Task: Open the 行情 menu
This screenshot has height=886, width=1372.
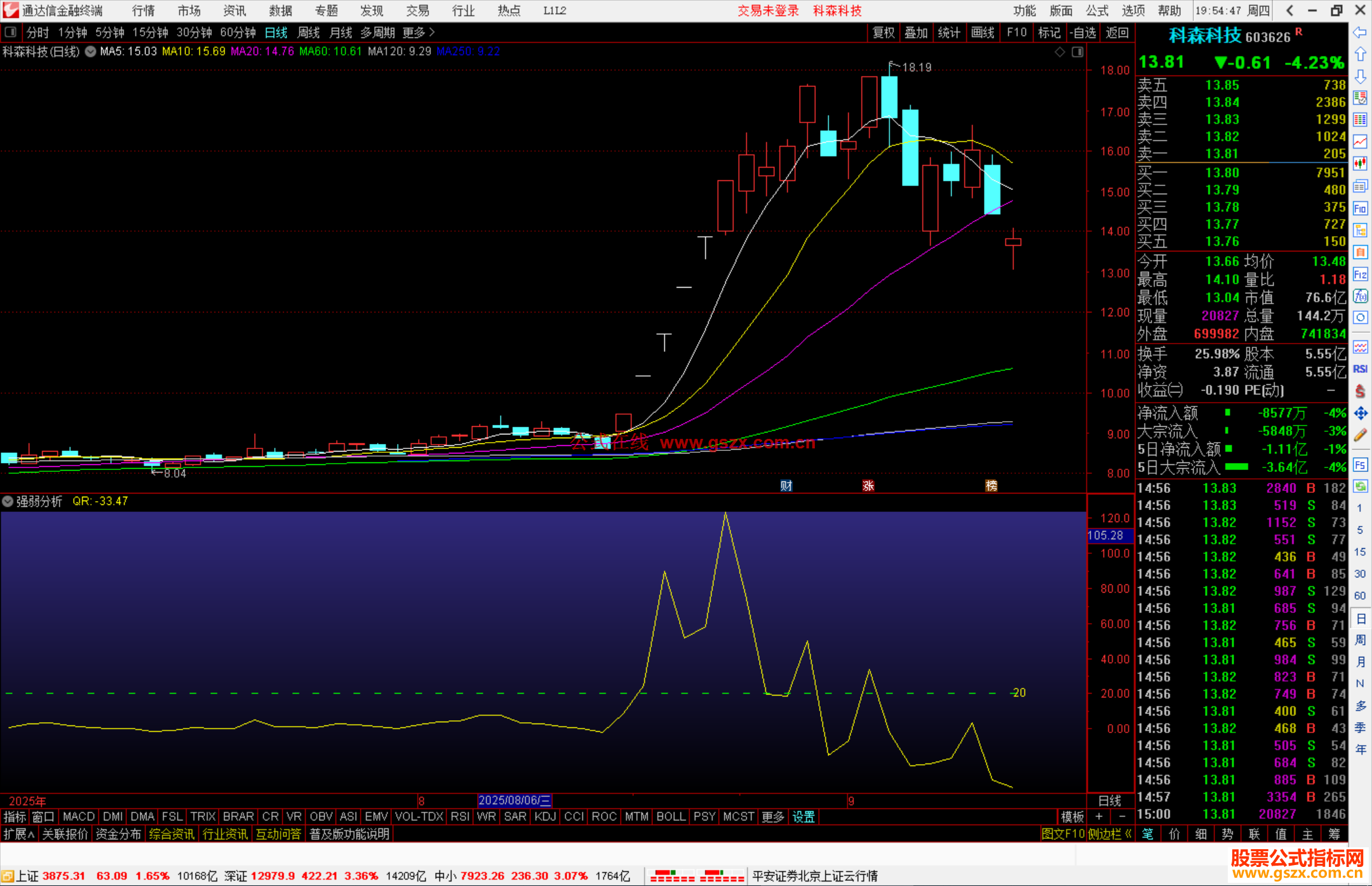Action: 143,10
